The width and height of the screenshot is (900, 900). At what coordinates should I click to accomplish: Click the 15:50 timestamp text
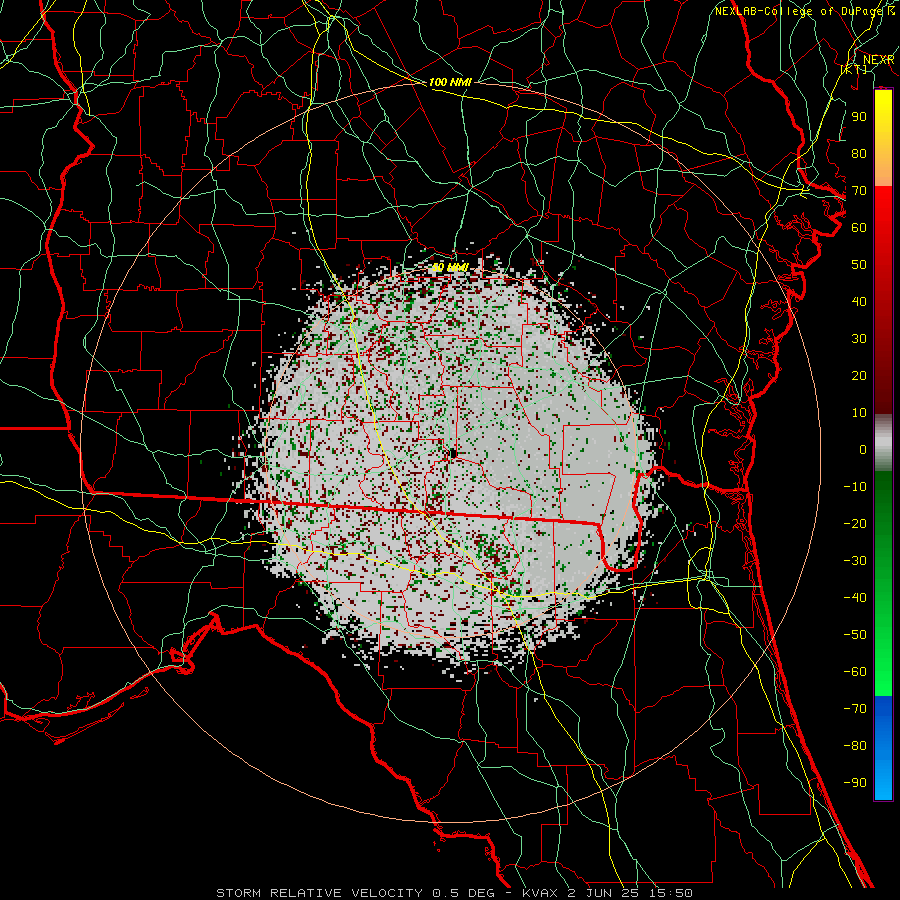coord(671,893)
